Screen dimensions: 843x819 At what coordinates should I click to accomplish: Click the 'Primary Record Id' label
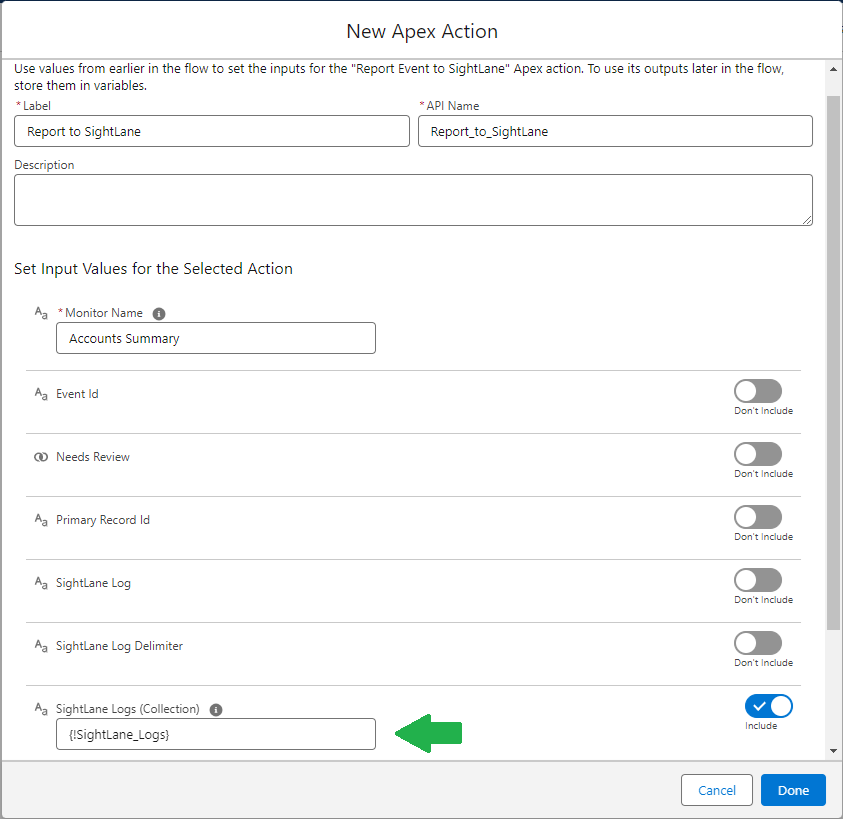(103, 520)
